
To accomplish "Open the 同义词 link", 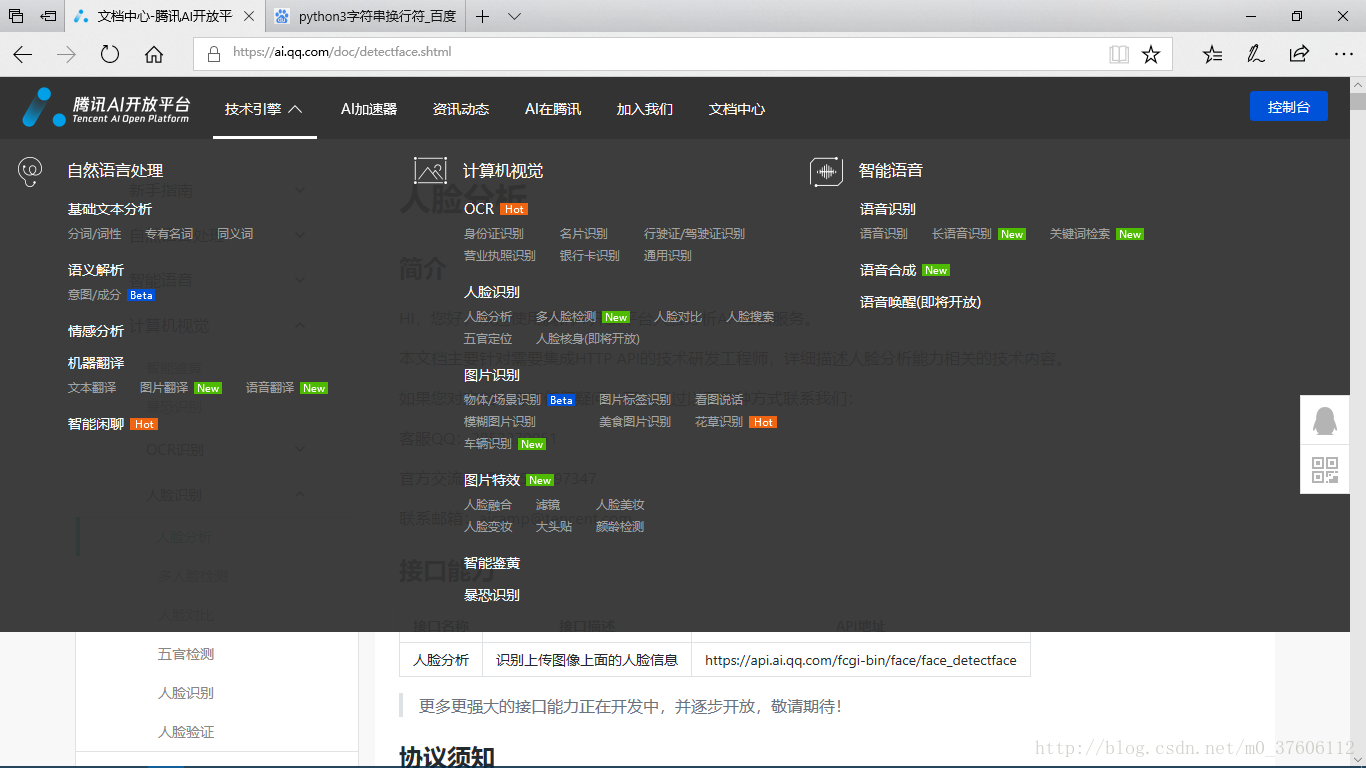I will pyautogui.click(x=235, y=234).
